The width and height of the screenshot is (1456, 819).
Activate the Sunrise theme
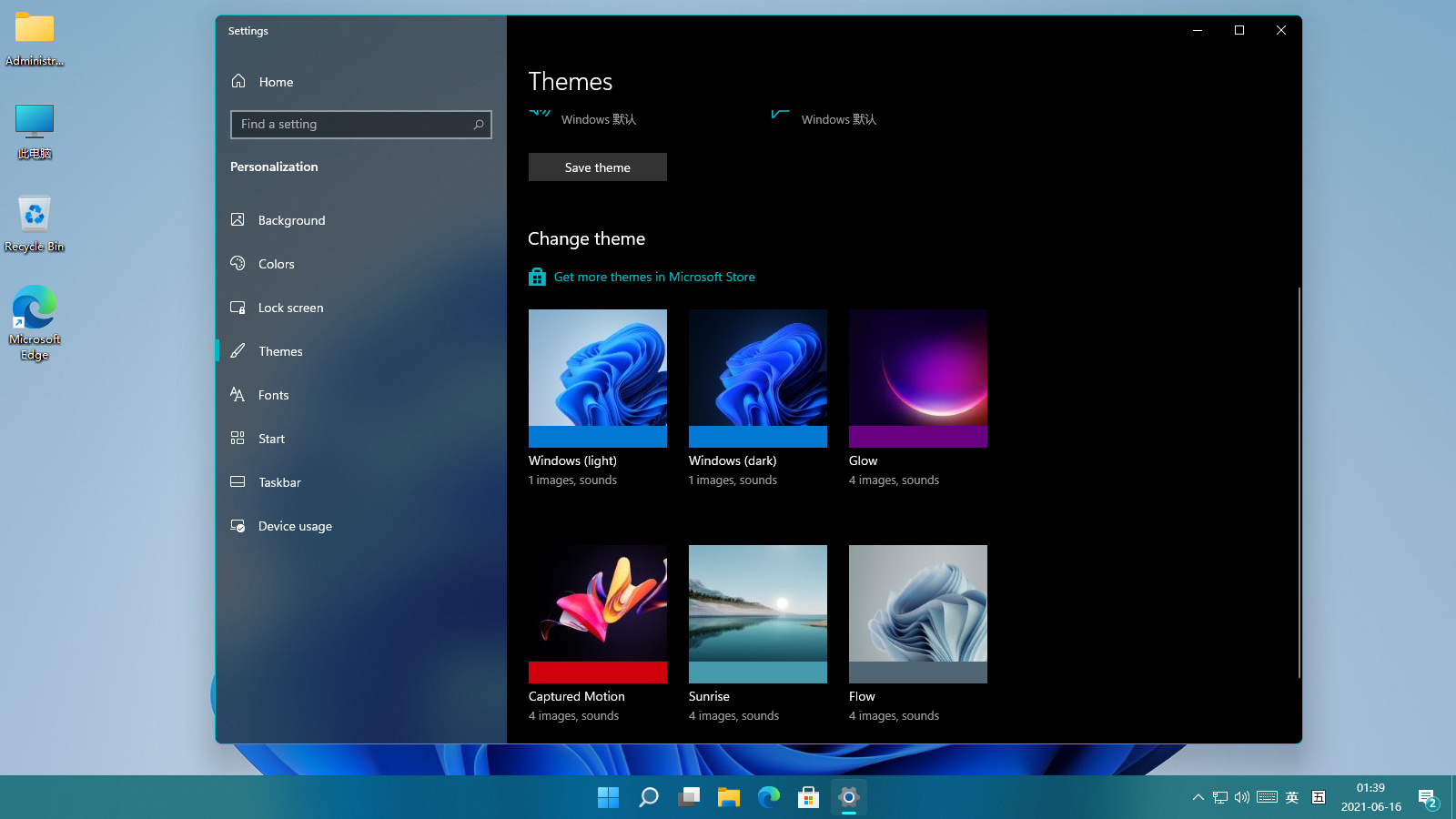point(757,613)
